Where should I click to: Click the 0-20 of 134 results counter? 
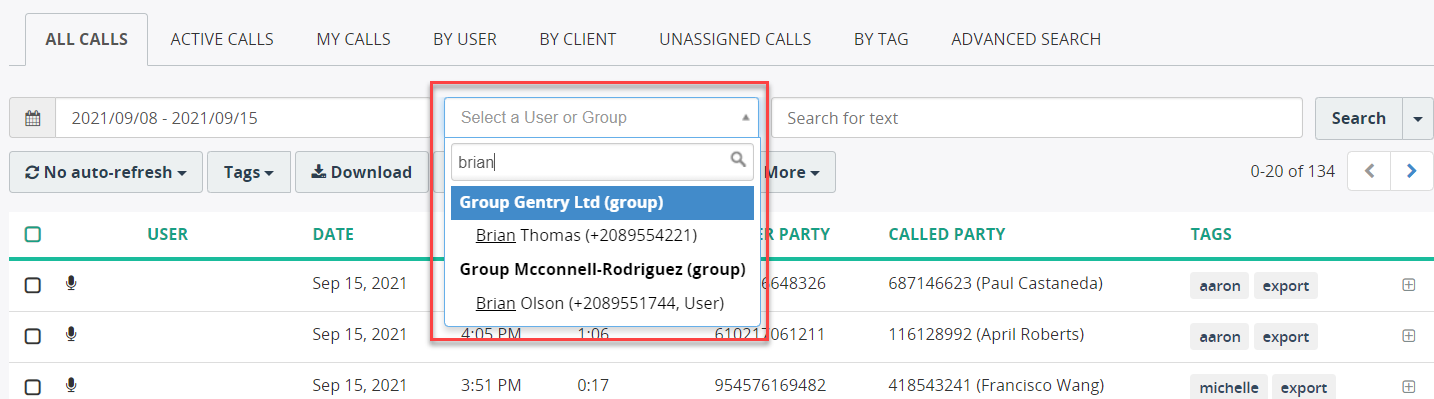point(1293,171)
